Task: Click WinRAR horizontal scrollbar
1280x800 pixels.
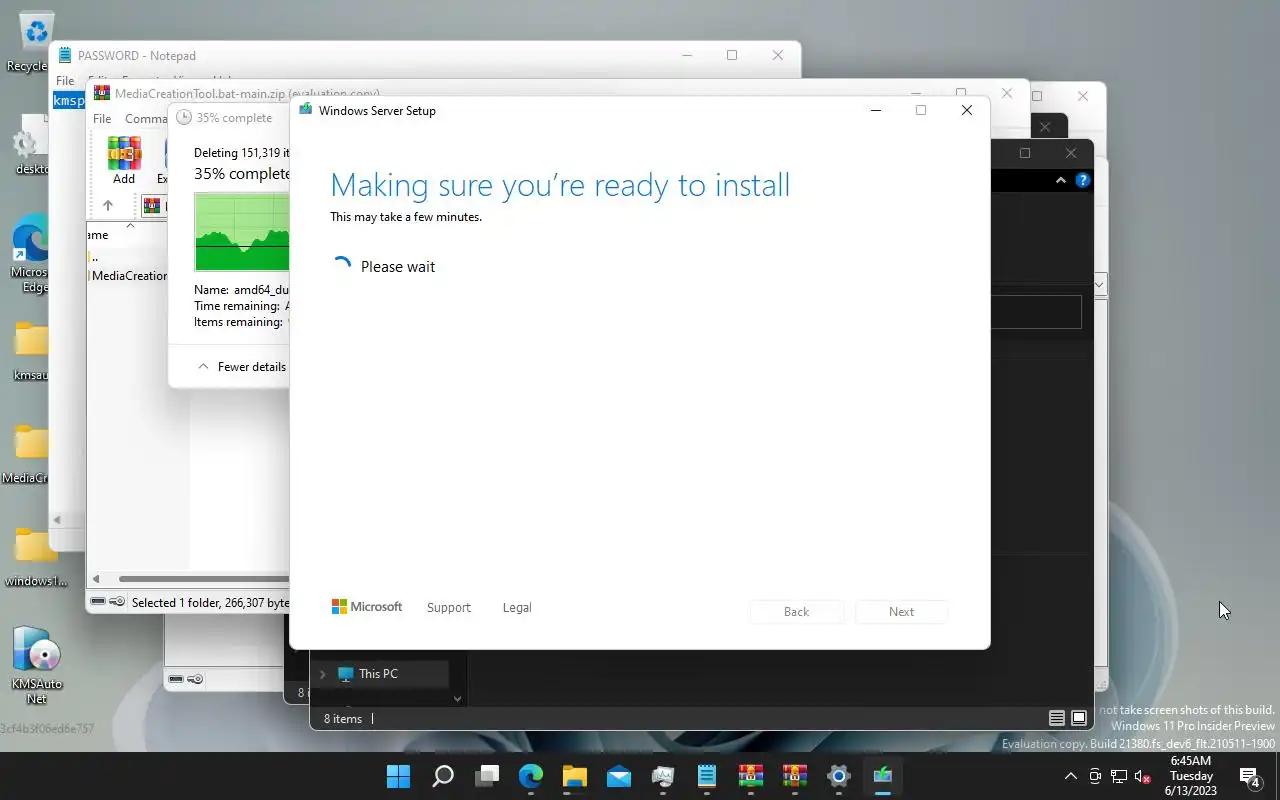Action: pyautogui.click(x=203, y=578)
